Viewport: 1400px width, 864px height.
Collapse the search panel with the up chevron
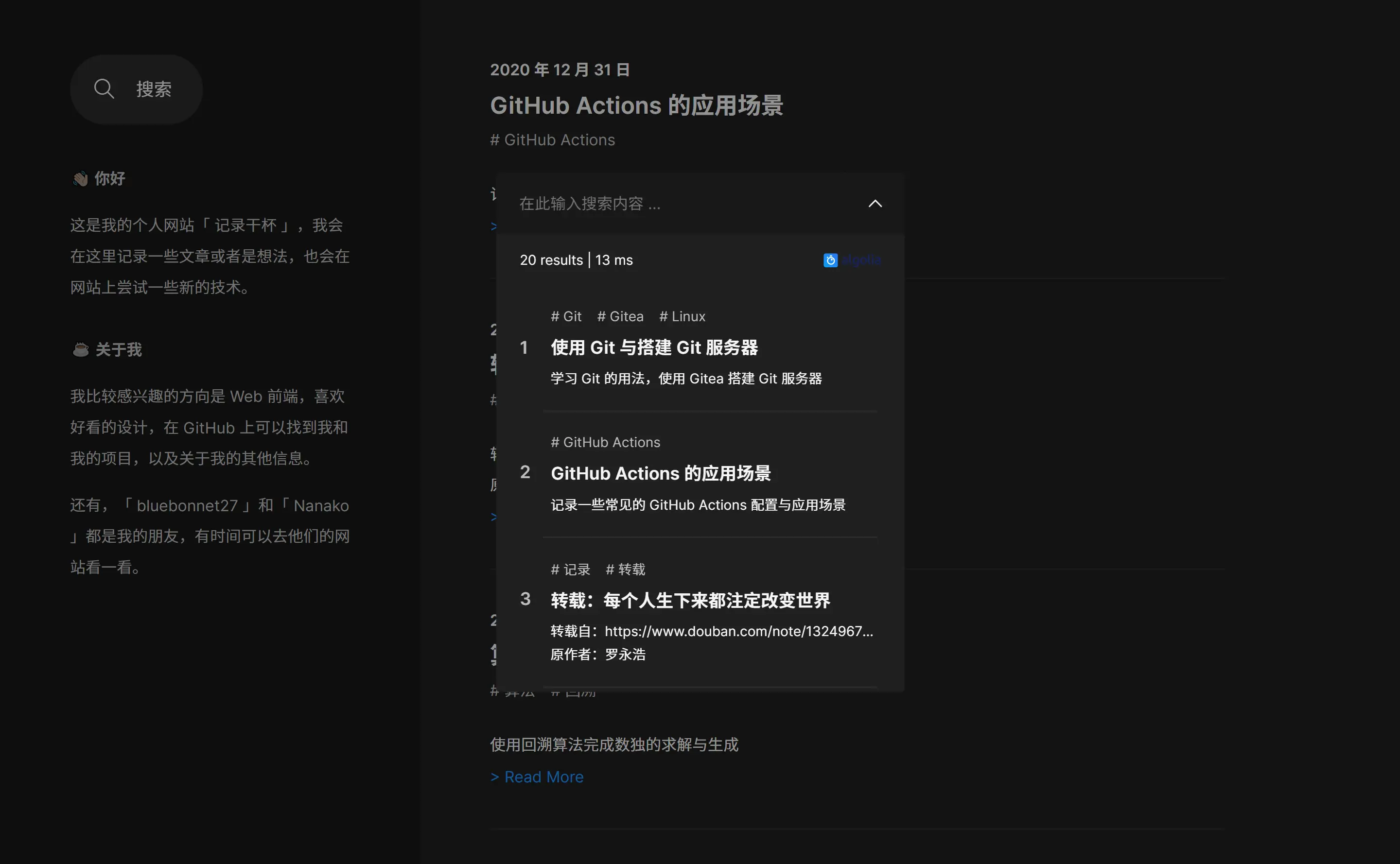pos(875,205)
